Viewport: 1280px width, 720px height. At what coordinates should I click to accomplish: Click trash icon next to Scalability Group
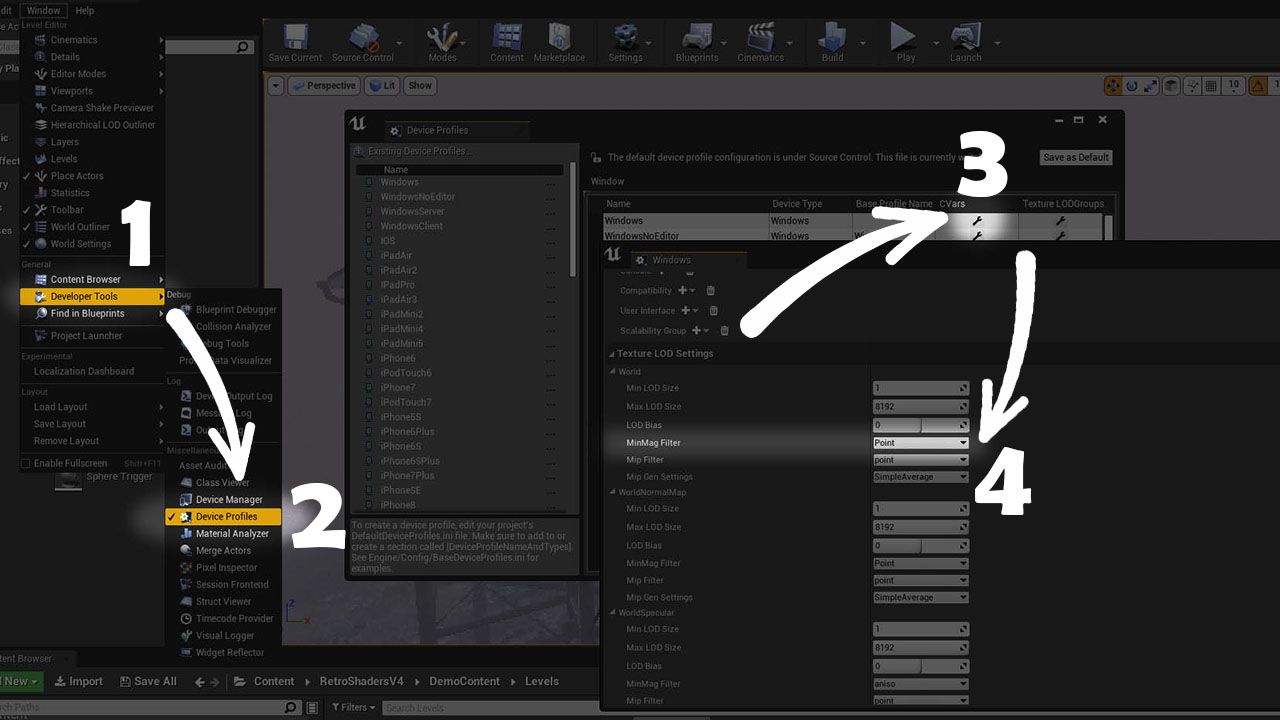coord(724,330)
